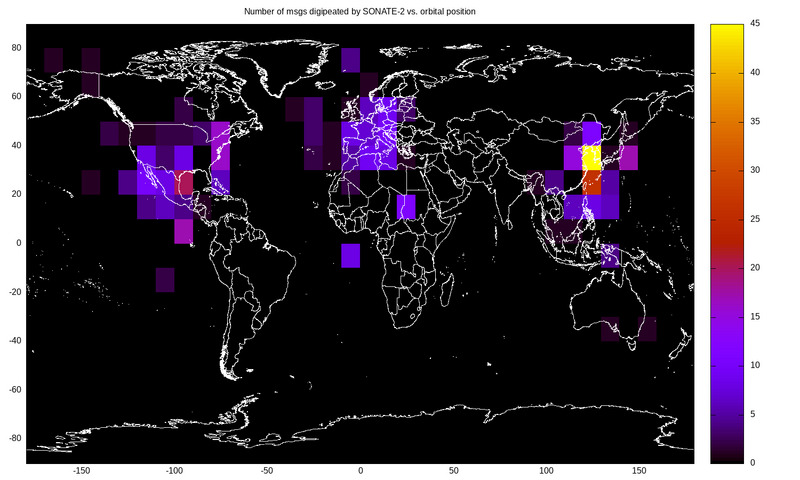Select the orange-red cell below the yellow cell
The height and width of the screenshot is (480, 800).
[591, 182]
